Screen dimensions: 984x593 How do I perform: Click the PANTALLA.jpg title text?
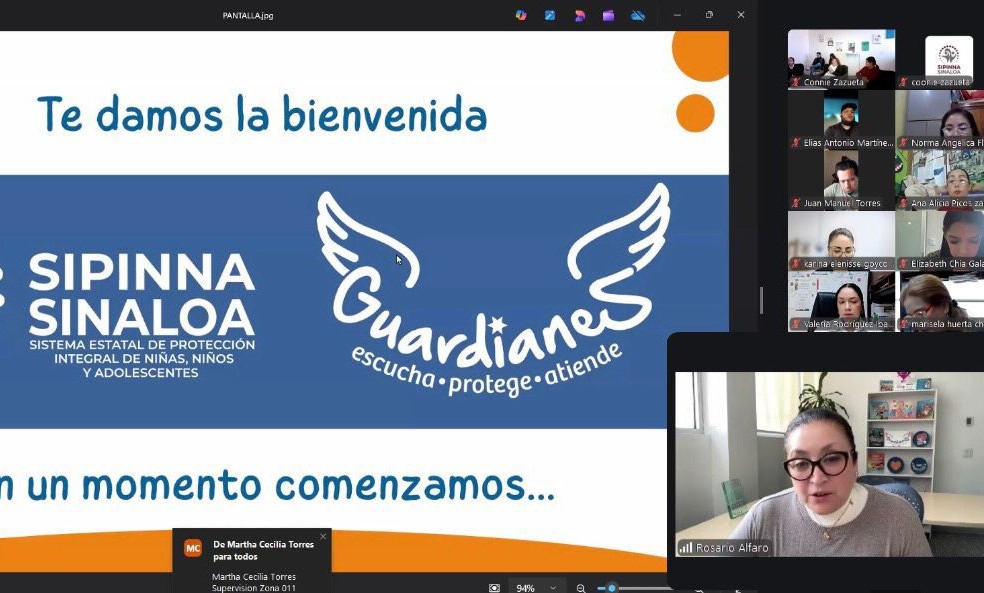coord(248,15)
